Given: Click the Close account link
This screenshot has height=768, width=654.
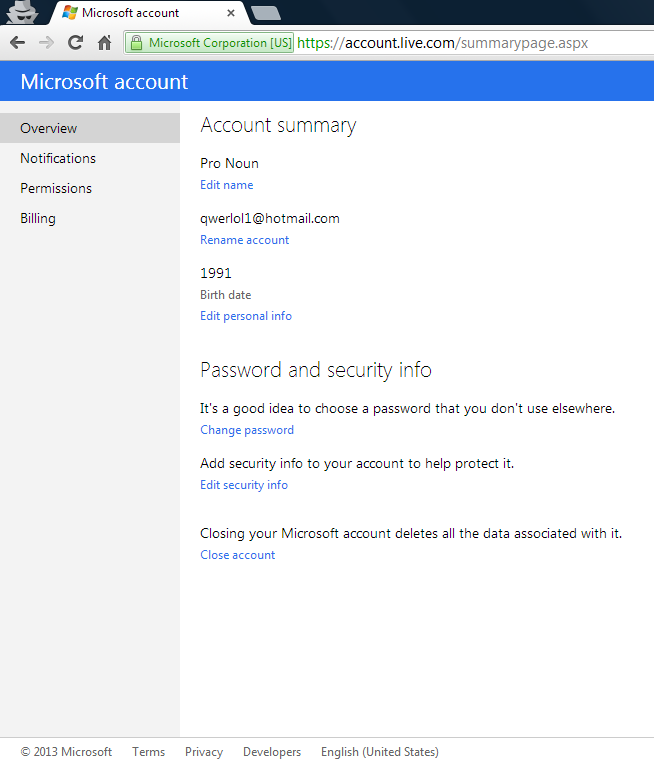Looking at the screenshot, I should click(x=237, y=555).
